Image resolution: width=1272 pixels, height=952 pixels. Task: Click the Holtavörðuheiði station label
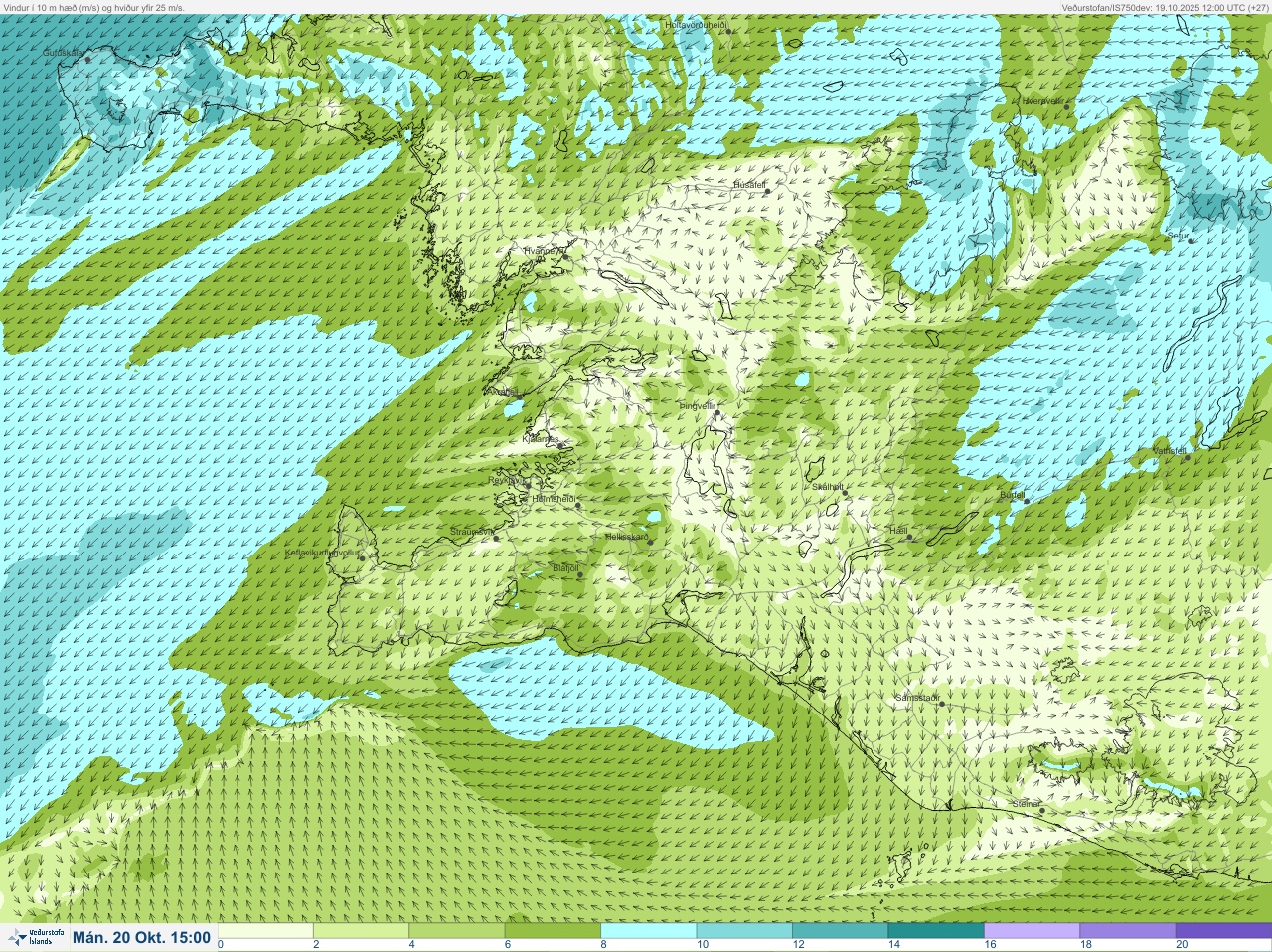(696, 24)
